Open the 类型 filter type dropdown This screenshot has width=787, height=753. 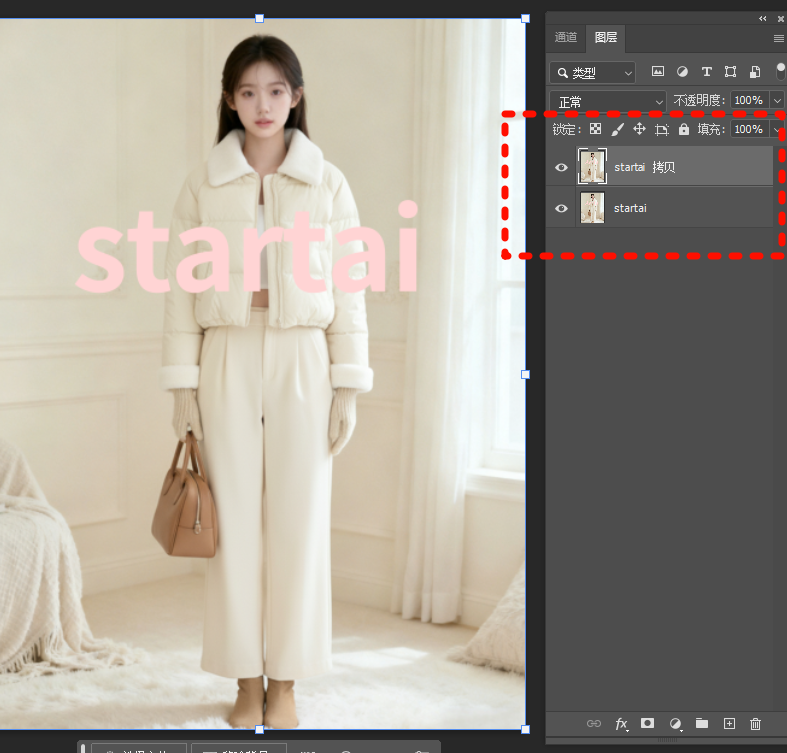tap(593, 73)
